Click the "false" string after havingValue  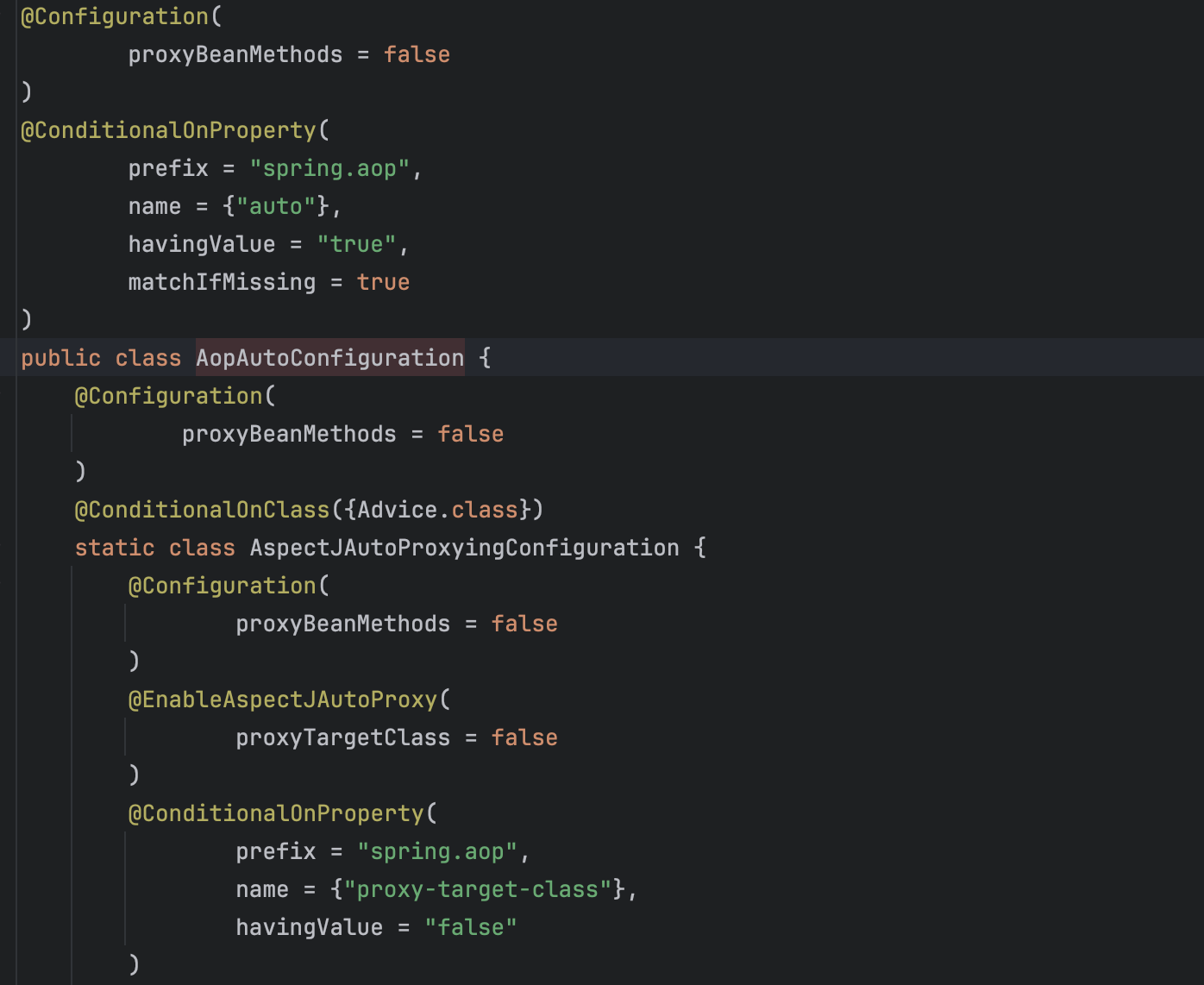coord(470,927)
